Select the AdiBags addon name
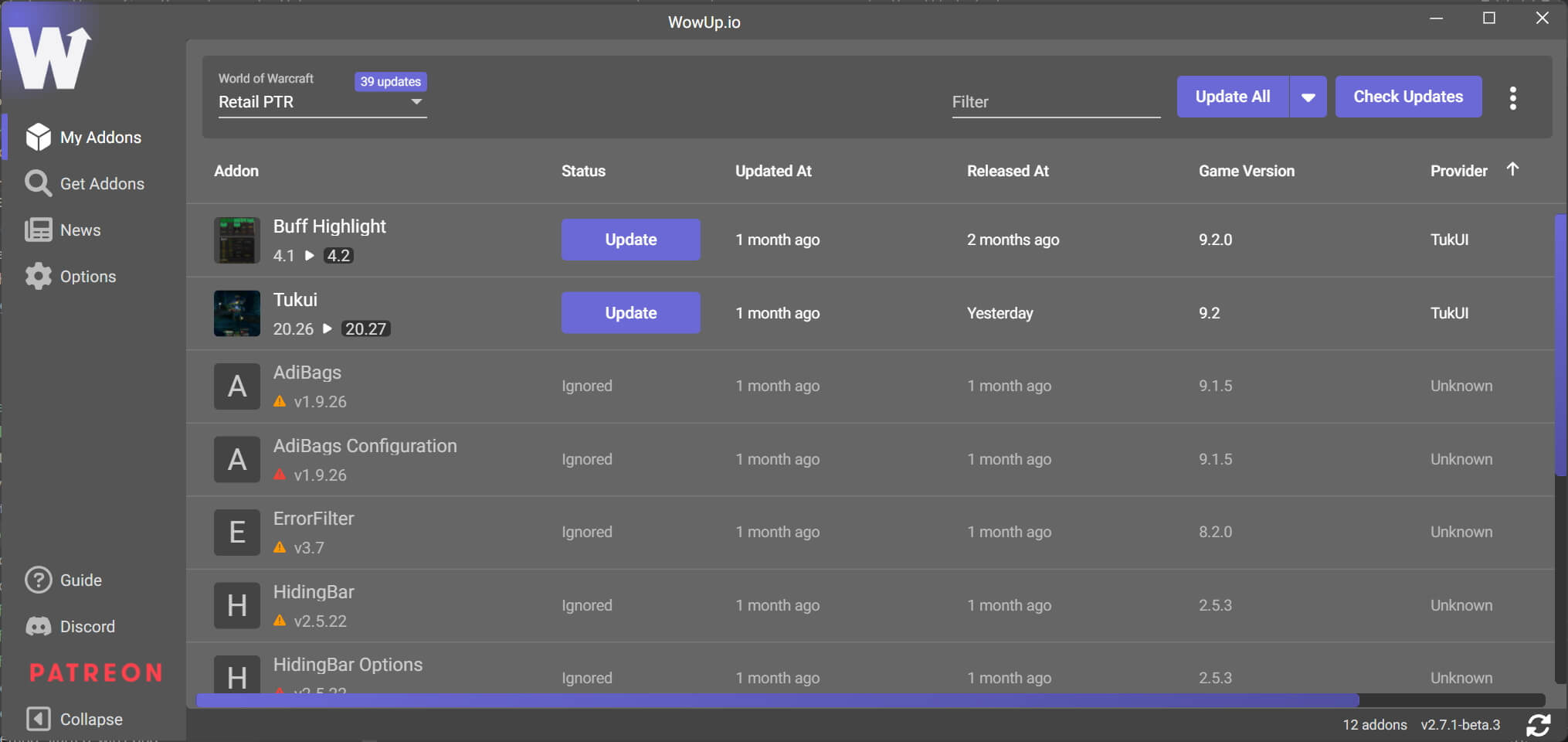The image size is (1568, 742). click(307, 373)
